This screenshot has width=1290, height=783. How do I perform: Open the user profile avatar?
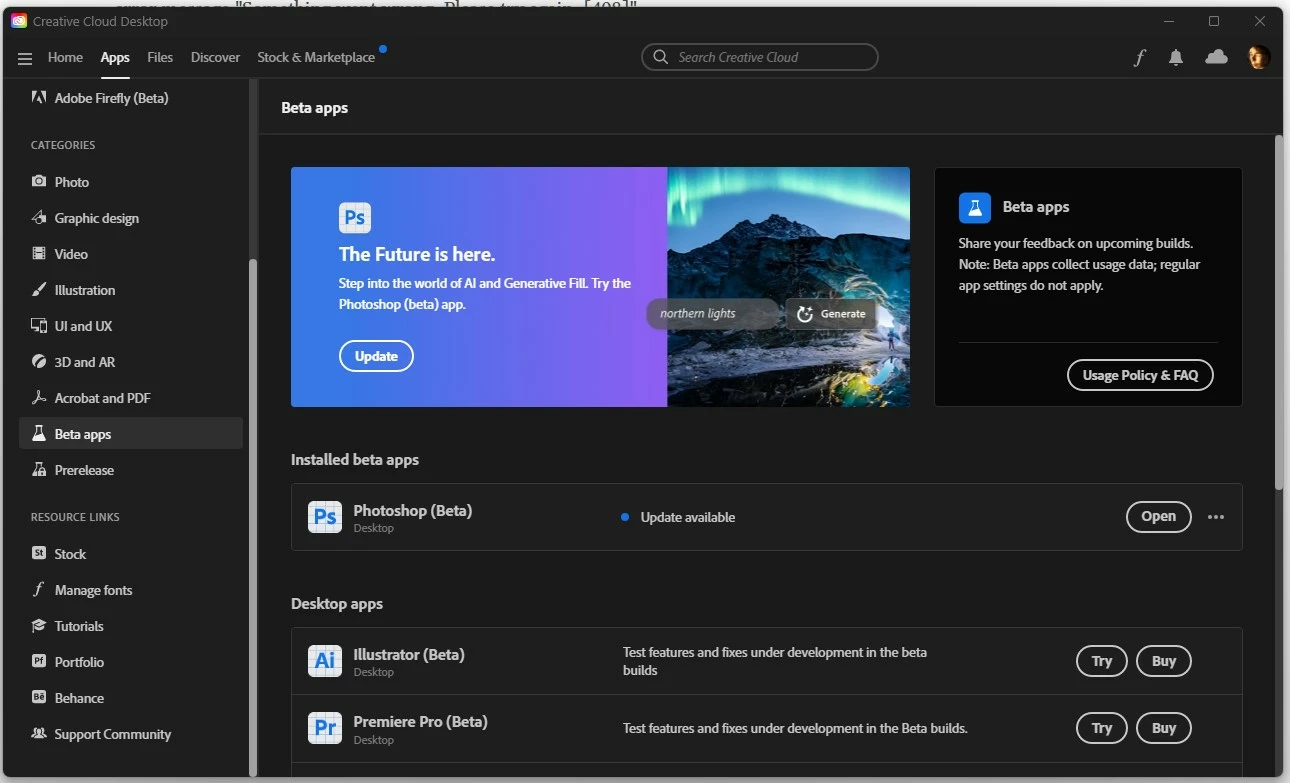1259,57
